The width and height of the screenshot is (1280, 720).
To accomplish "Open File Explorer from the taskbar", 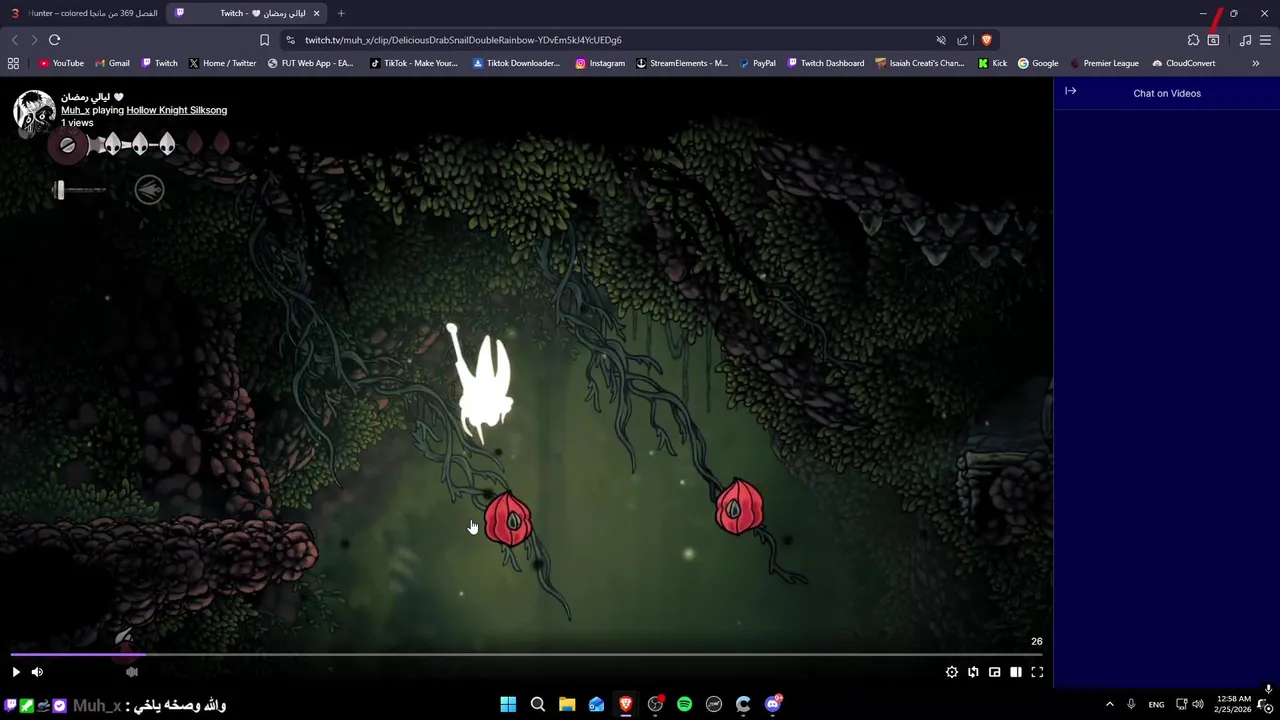I will tap(567, 704).
